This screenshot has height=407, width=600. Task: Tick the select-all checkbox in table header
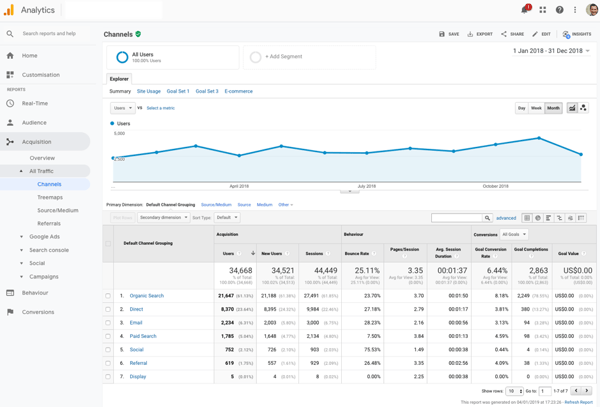tap(108, 243)
